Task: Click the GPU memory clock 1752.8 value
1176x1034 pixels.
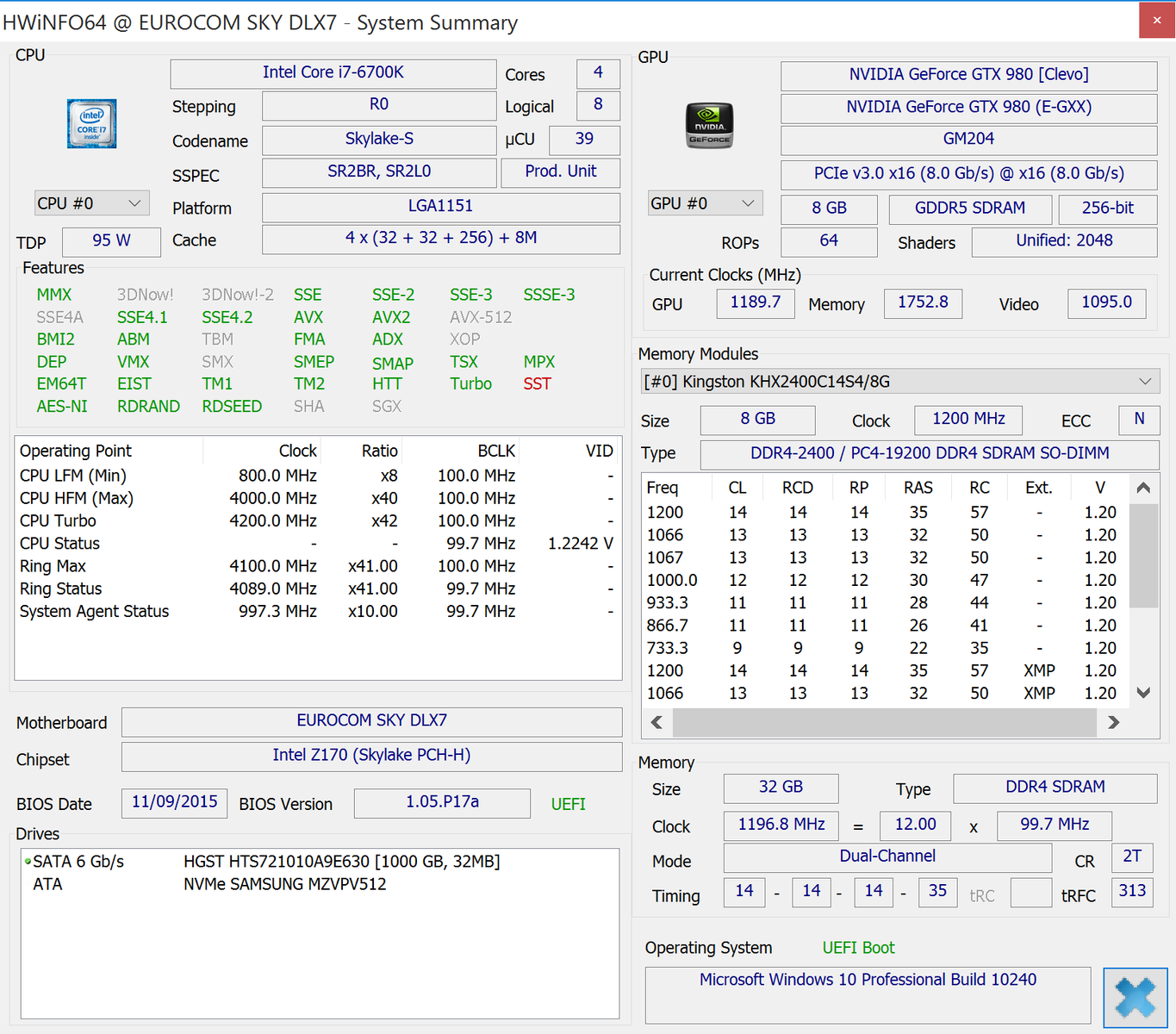Action: click(x=923, y=303)
